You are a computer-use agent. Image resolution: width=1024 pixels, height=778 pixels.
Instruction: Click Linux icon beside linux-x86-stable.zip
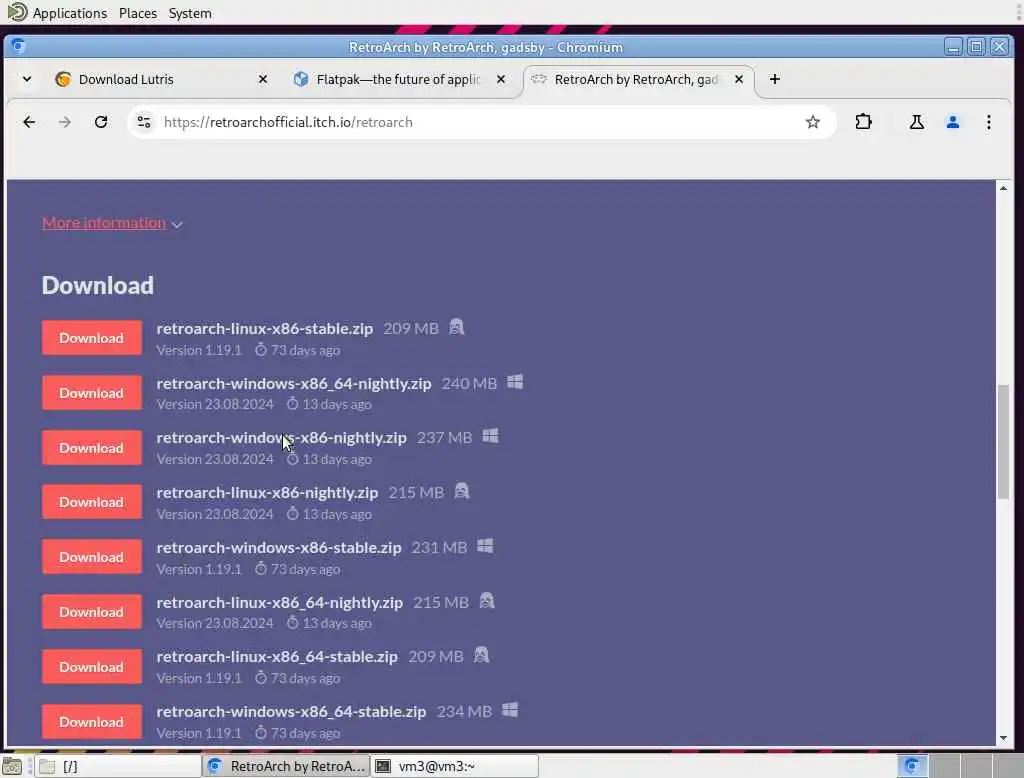(456, 327)
